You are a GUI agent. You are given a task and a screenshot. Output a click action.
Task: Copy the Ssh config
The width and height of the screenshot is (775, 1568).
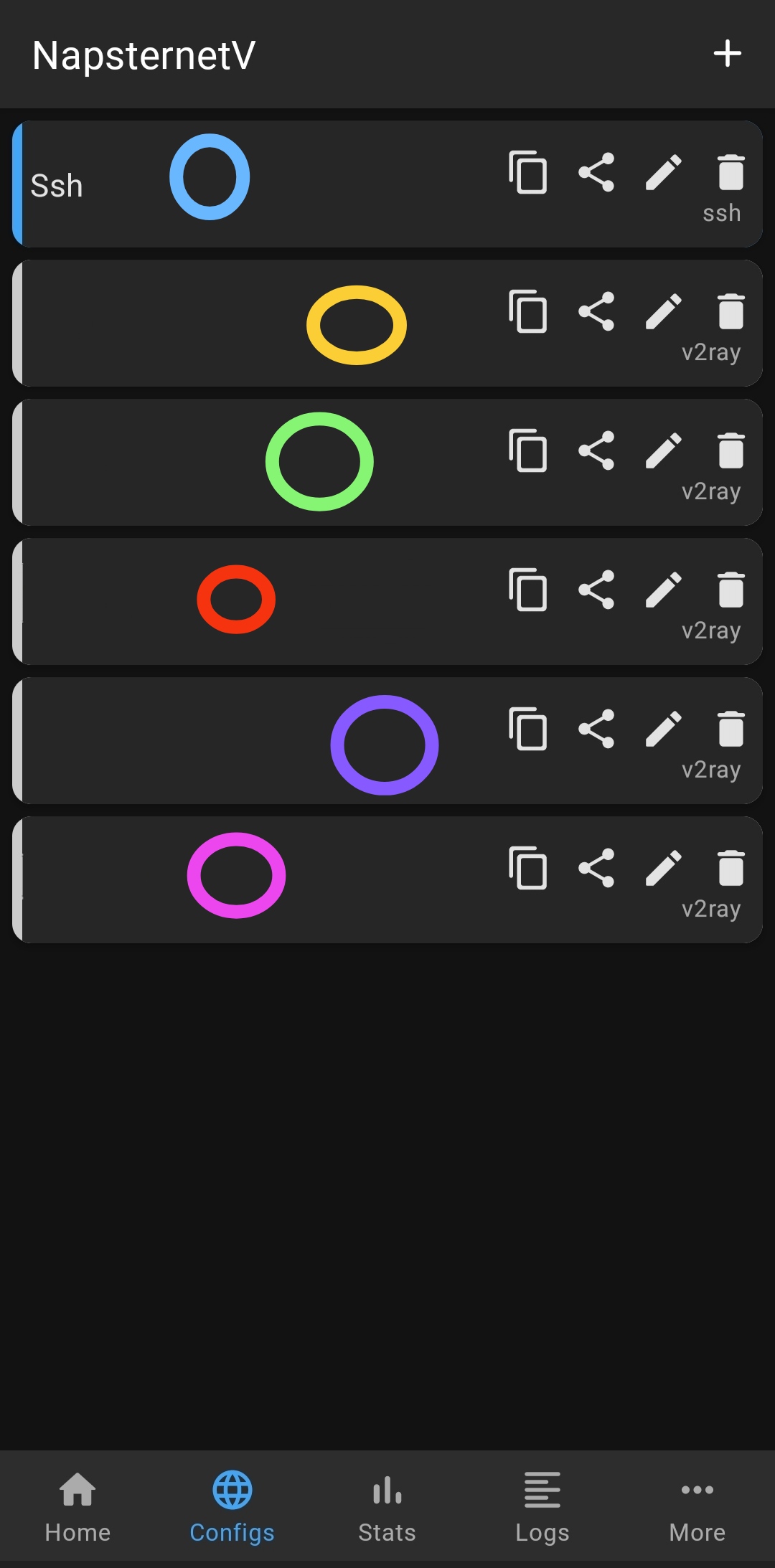tap(528, 172)
